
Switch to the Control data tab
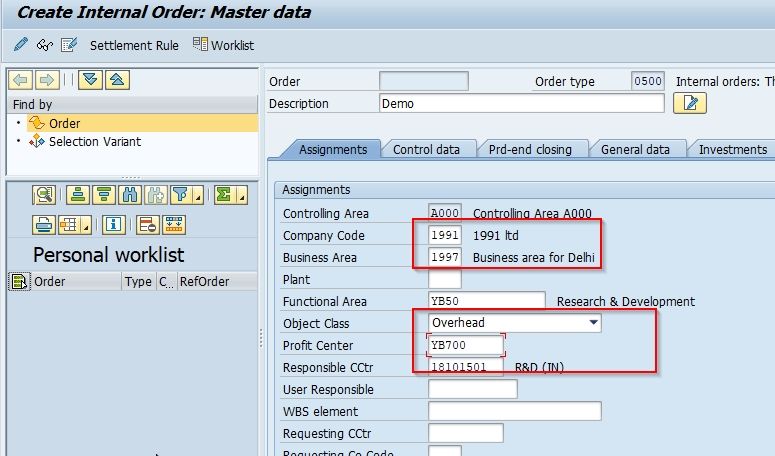(426, 149)
